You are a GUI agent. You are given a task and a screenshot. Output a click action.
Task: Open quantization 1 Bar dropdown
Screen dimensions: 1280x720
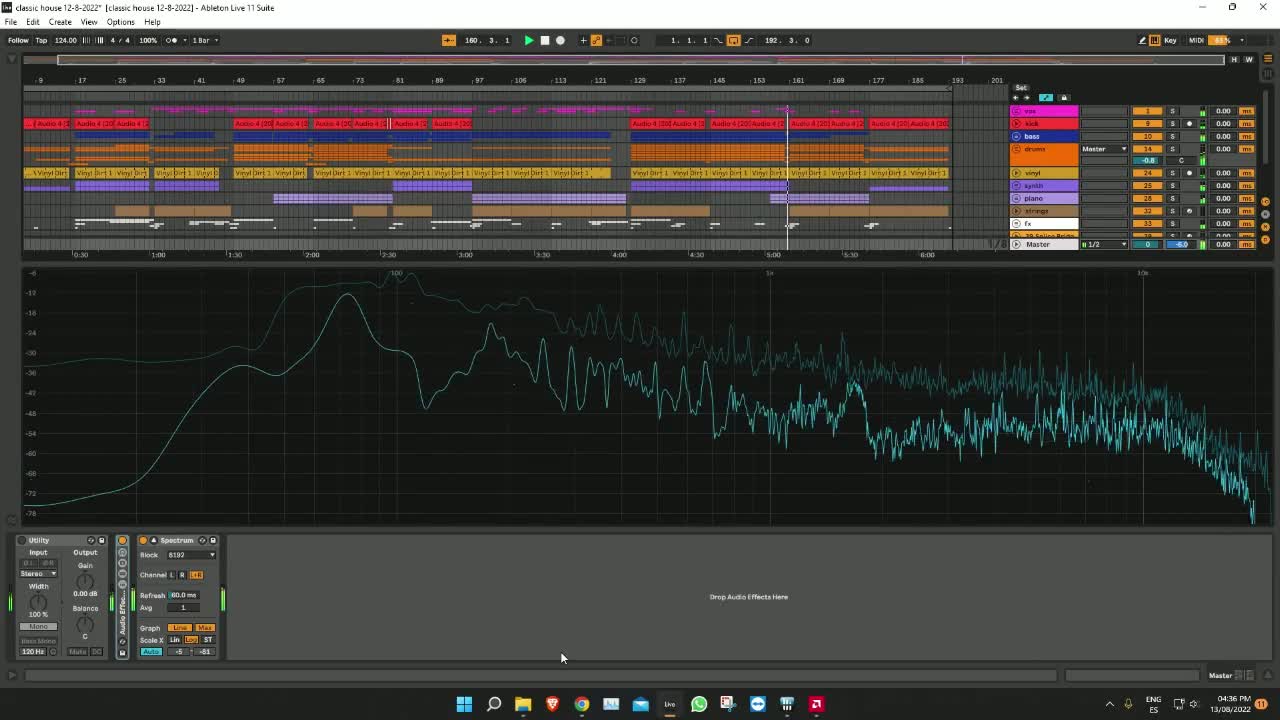(x=205, y=40)
